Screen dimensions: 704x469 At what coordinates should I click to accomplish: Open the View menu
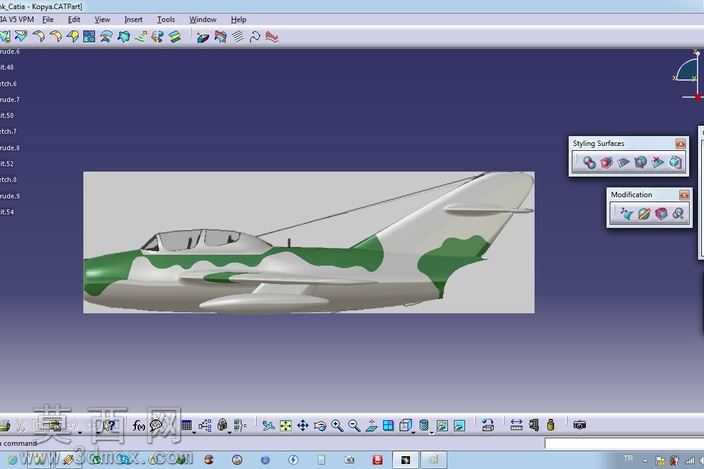tap(102, 20)
